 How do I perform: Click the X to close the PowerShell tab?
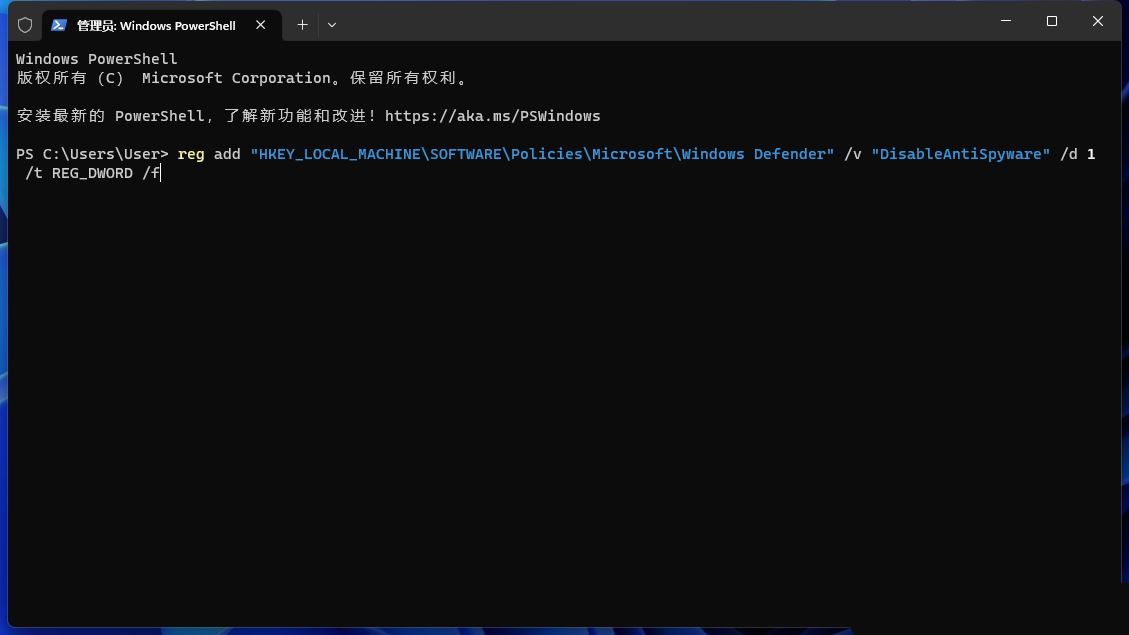pyautogui.click(x=261, y=25)
